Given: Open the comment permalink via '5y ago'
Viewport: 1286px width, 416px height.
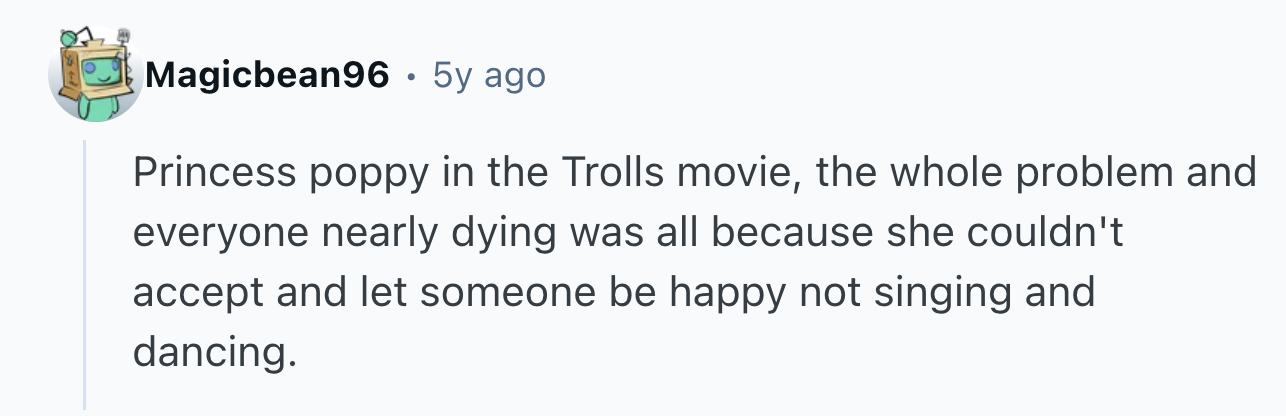Looking at the screenshot, I should coord(489,75).
